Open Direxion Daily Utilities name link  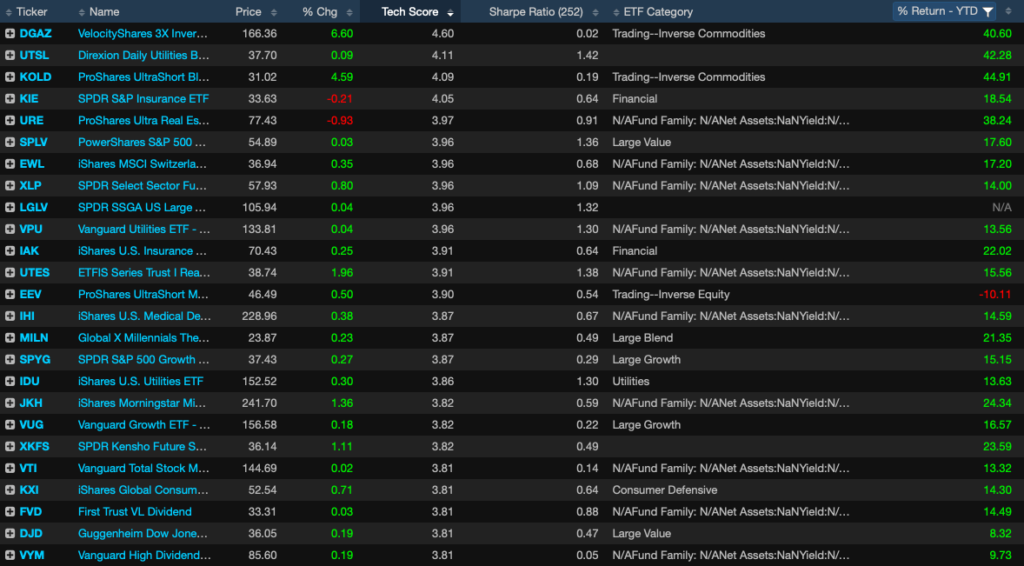pyautogui.click(x=144, y=55)
